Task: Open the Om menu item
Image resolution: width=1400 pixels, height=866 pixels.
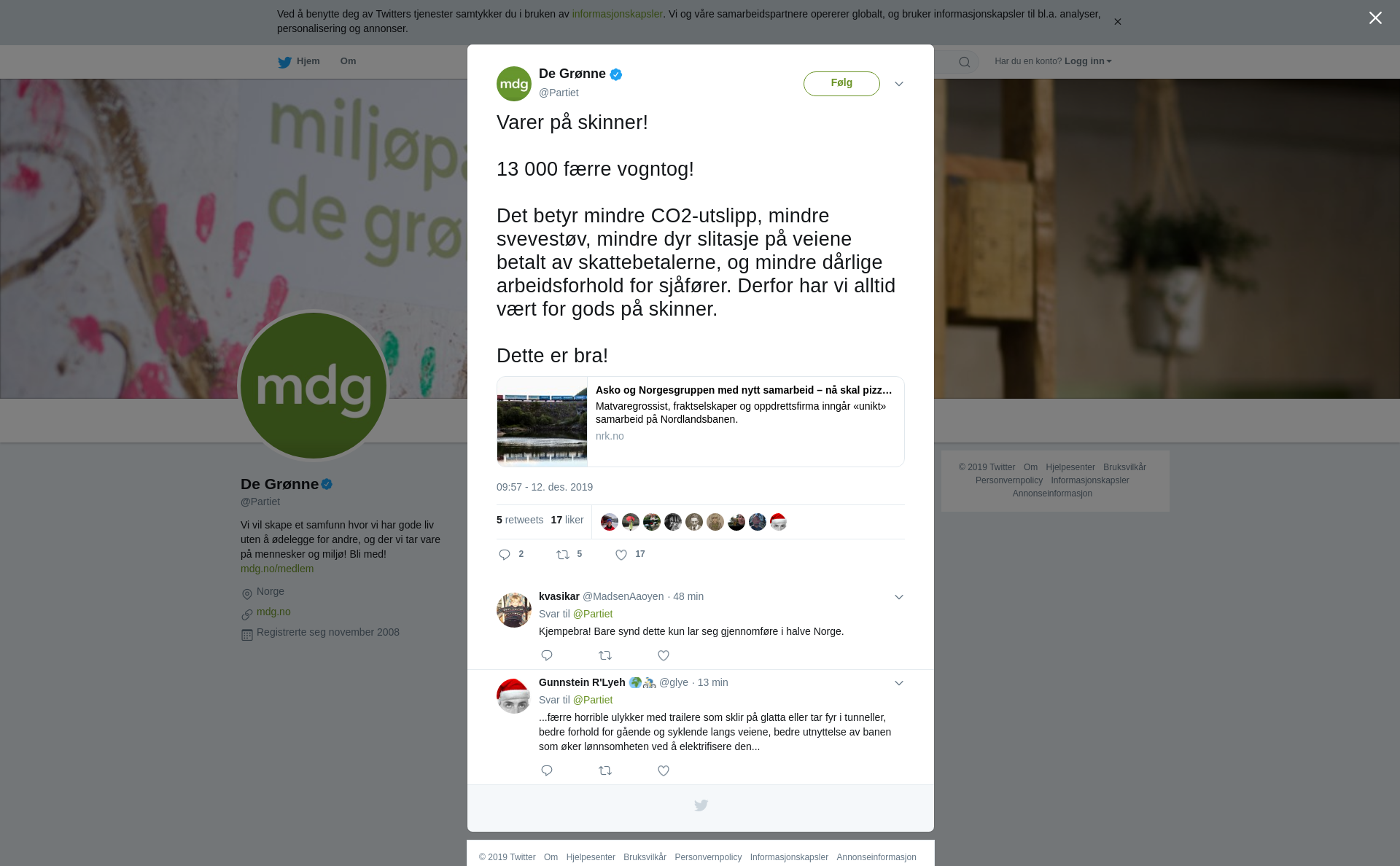Action: click(348, 61)
